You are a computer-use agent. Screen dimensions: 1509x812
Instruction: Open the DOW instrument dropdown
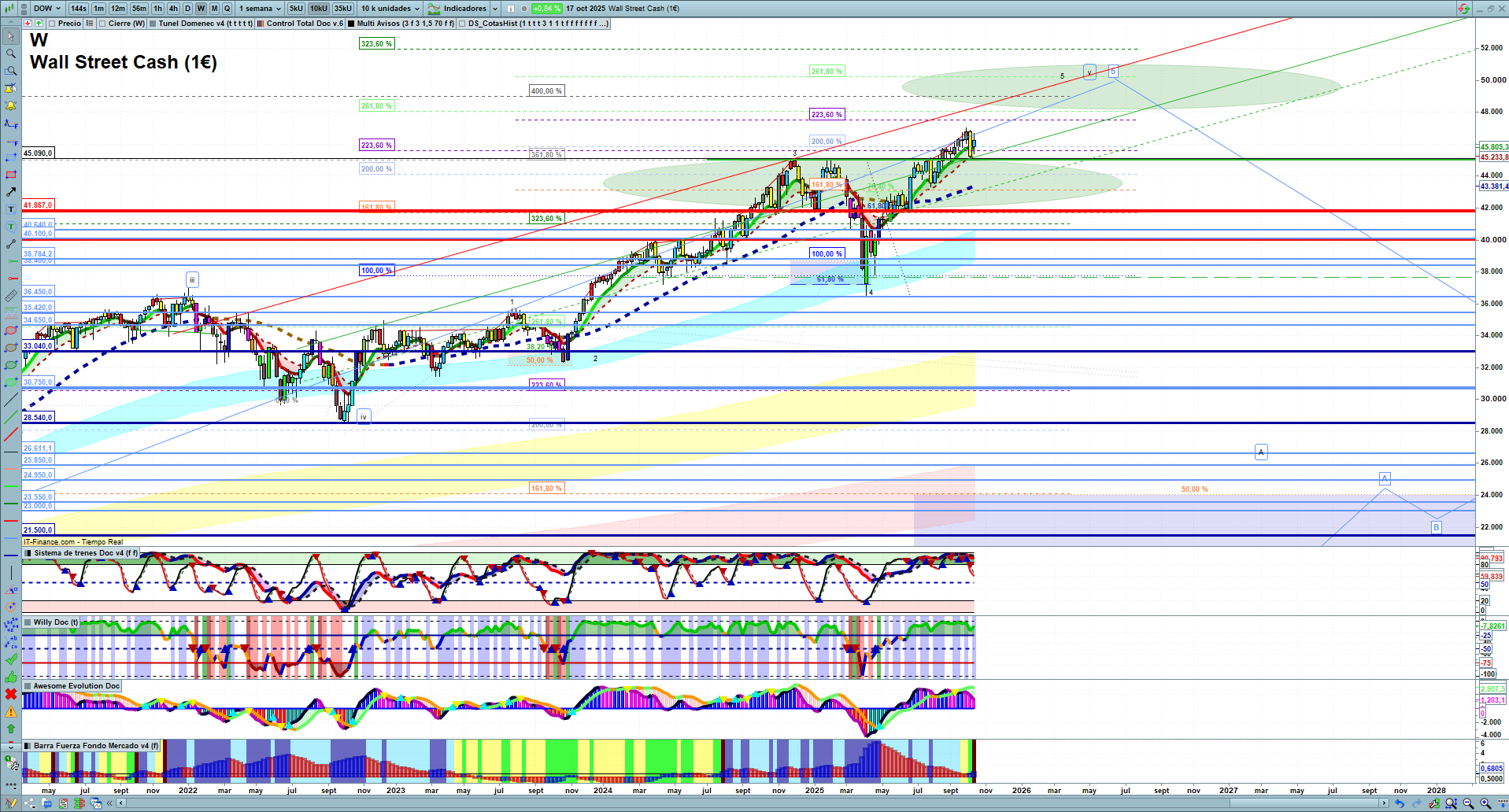click(x=47, y=9)
